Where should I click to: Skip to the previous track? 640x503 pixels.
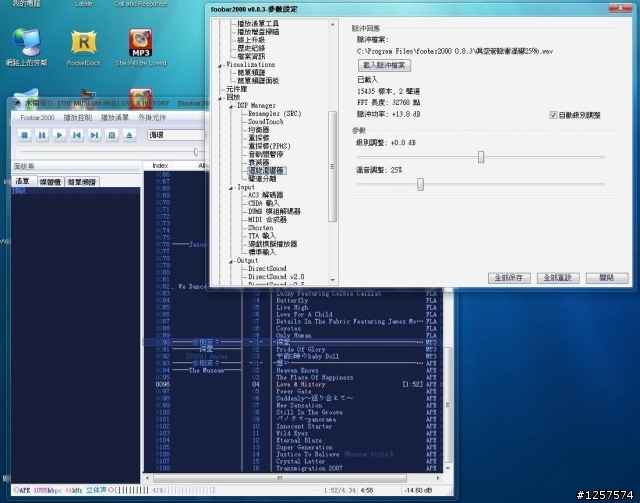(77, 135)
